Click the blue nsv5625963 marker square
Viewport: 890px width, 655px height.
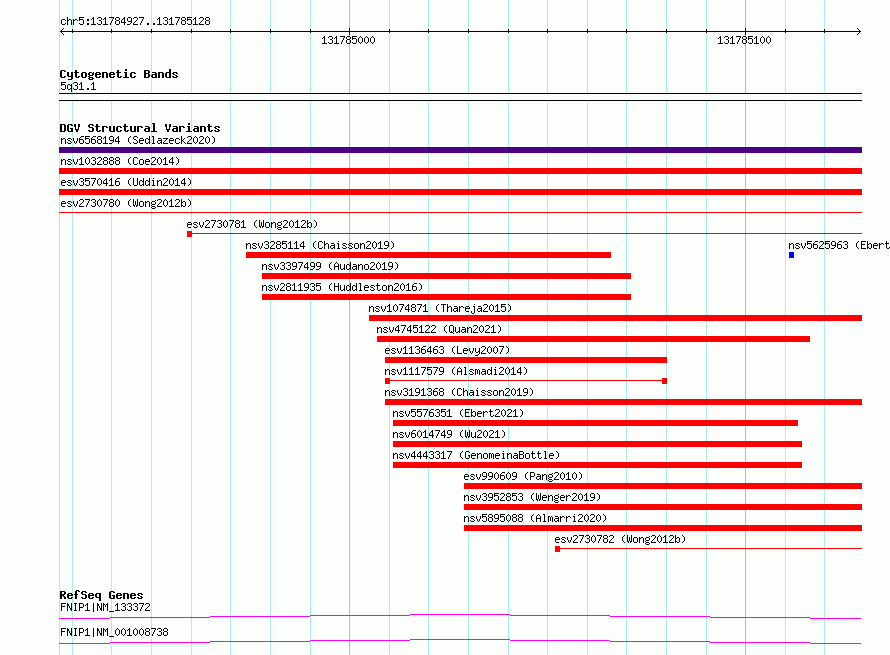point(791,255)
